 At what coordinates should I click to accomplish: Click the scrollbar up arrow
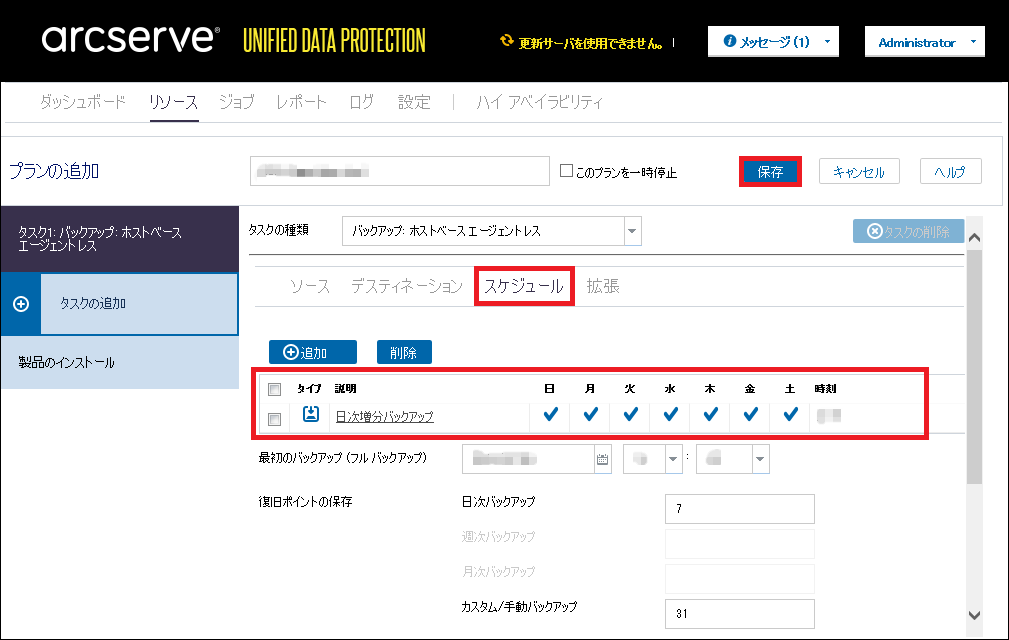point(974,237)
